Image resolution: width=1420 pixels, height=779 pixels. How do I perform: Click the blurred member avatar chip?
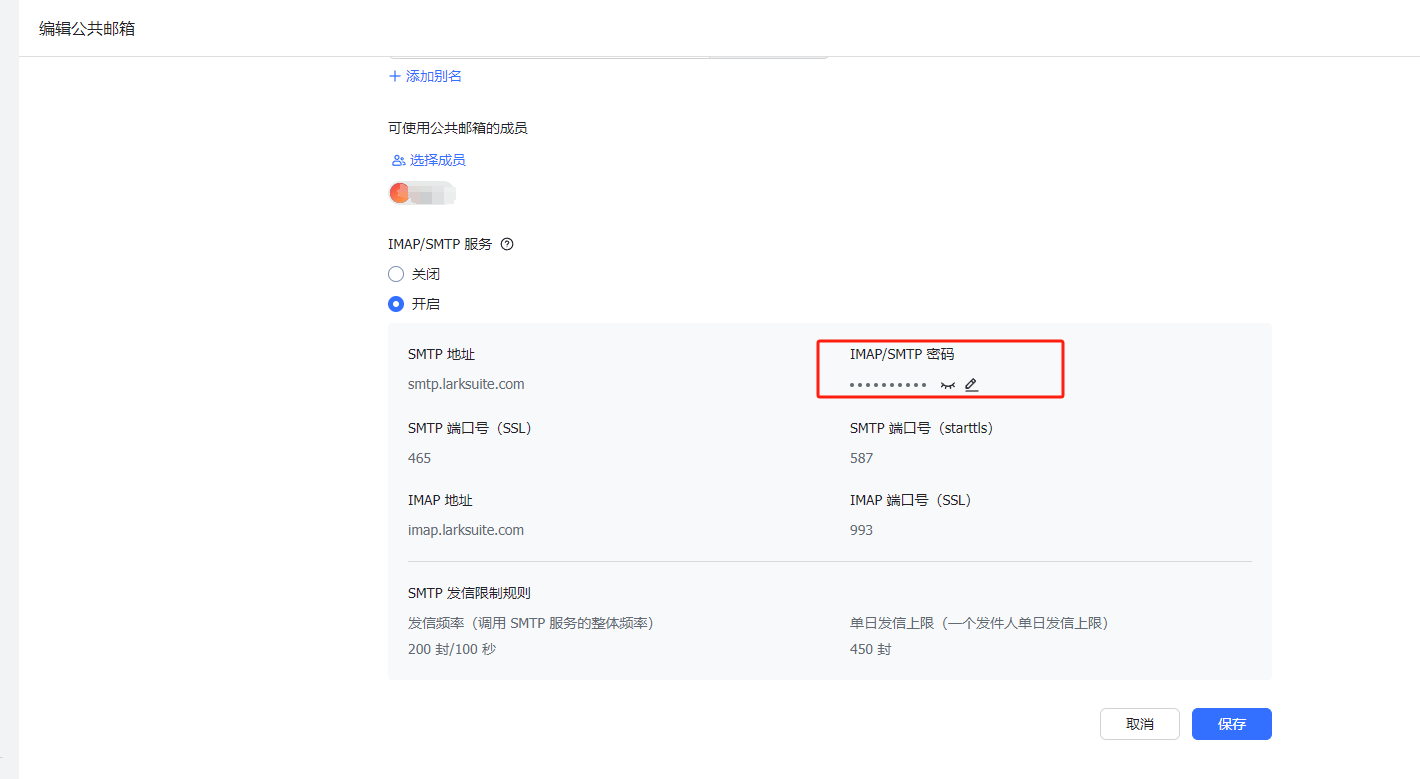[x=422, y=193]
